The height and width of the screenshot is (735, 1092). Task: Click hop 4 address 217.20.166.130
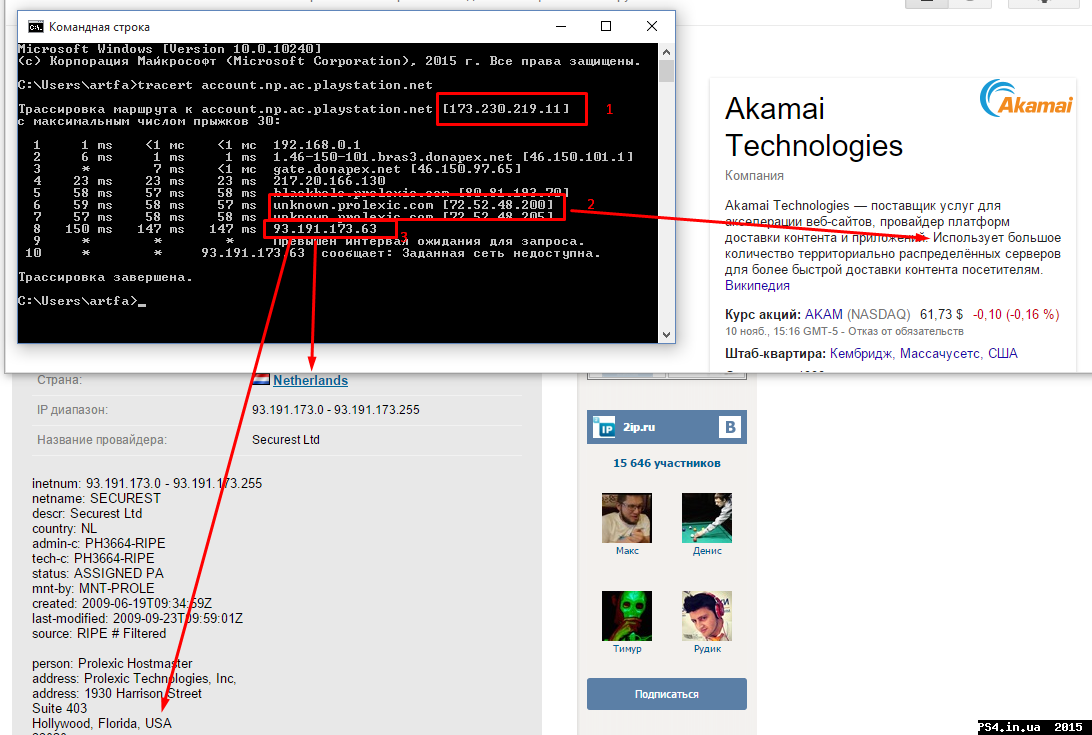(x=329, y=181)
